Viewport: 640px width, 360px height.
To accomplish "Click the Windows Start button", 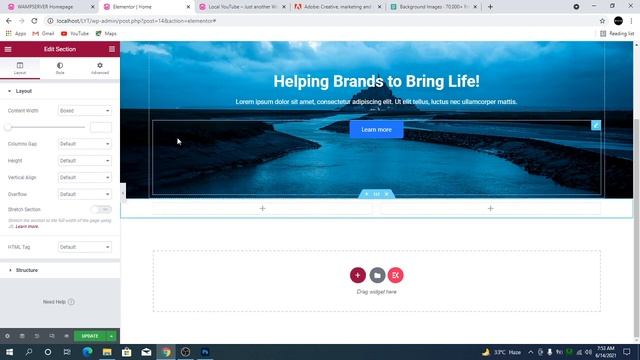I will click(9, 352).
